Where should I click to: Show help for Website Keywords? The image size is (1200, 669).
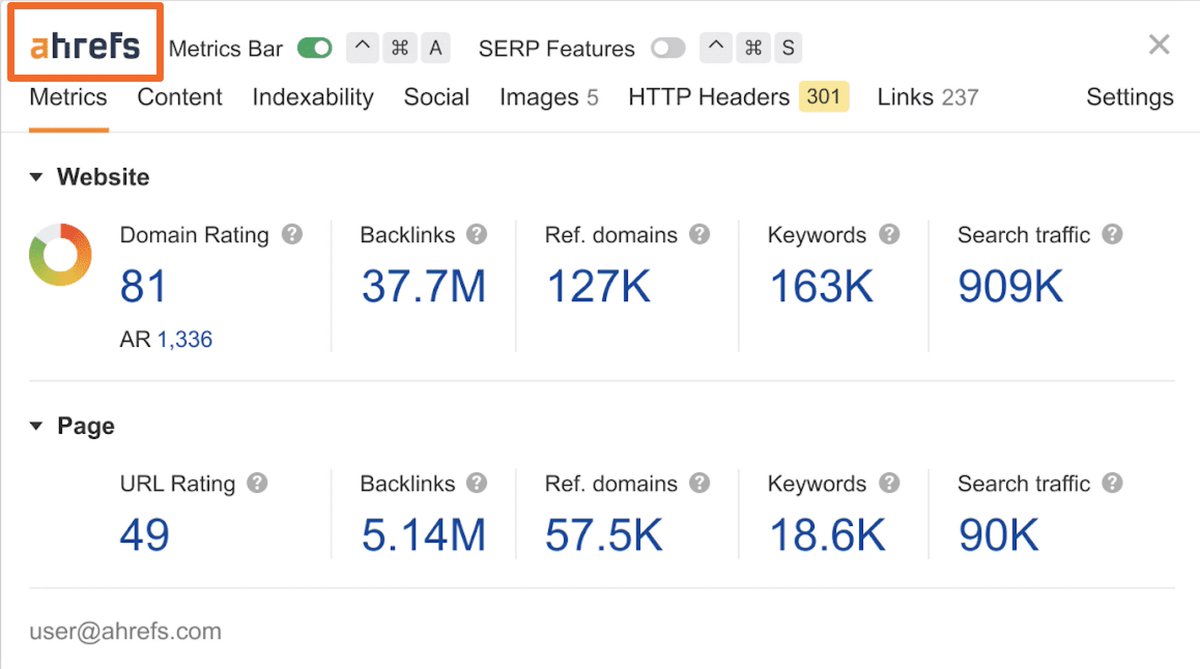889,234
